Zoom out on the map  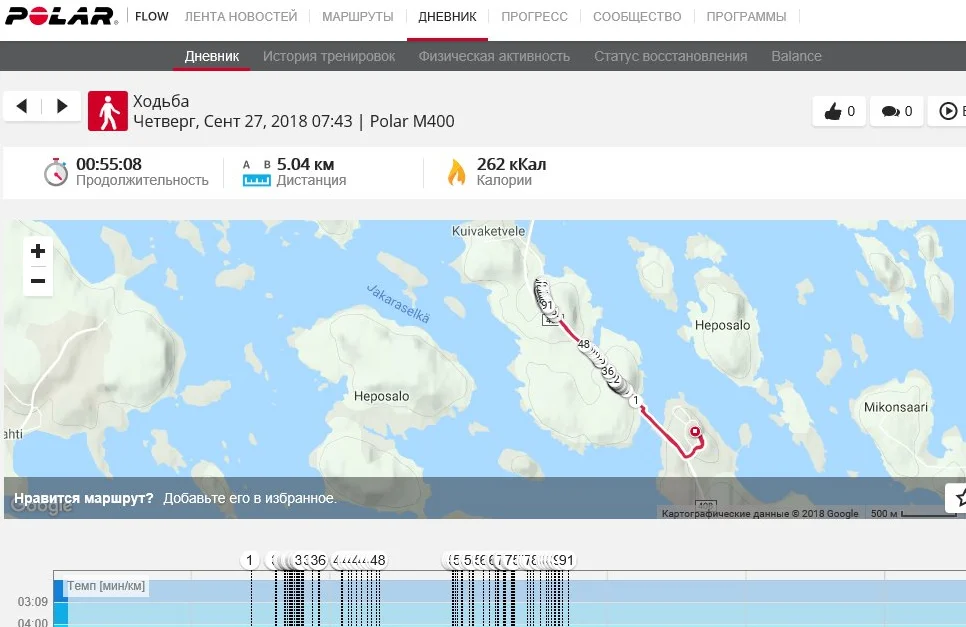(38, 281)
